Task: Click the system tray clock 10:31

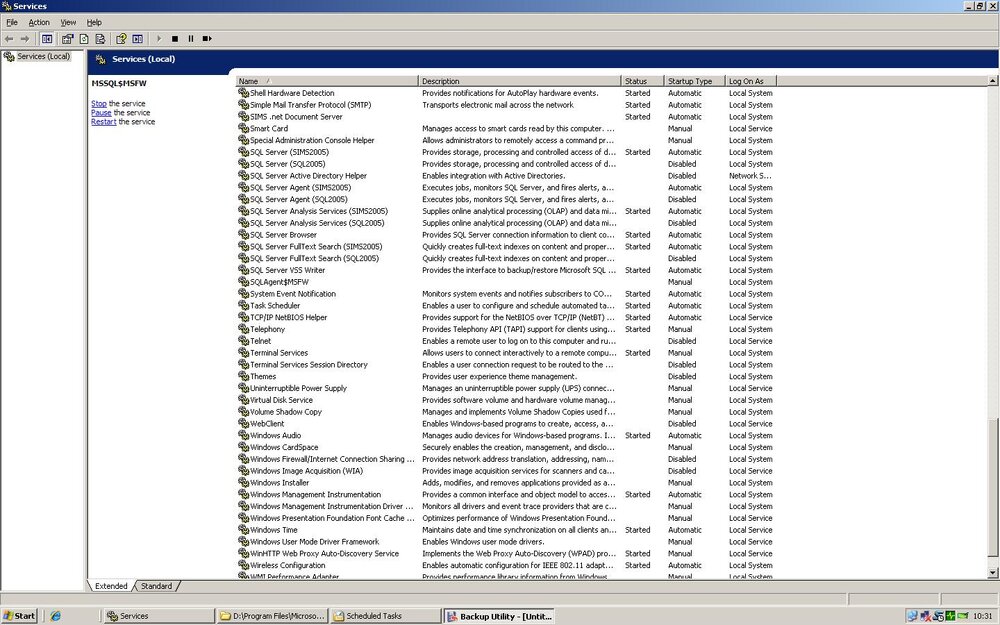Action: pos(983,616)
